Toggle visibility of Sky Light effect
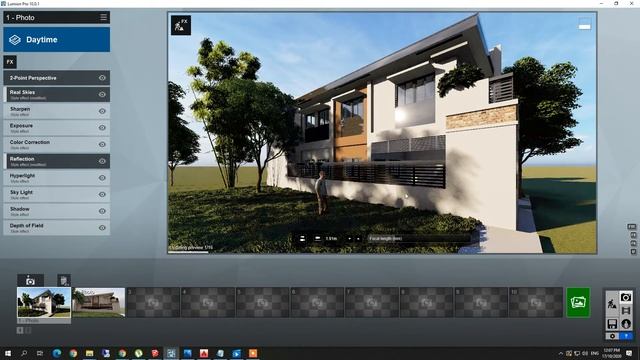 click(x=102, y=194)
